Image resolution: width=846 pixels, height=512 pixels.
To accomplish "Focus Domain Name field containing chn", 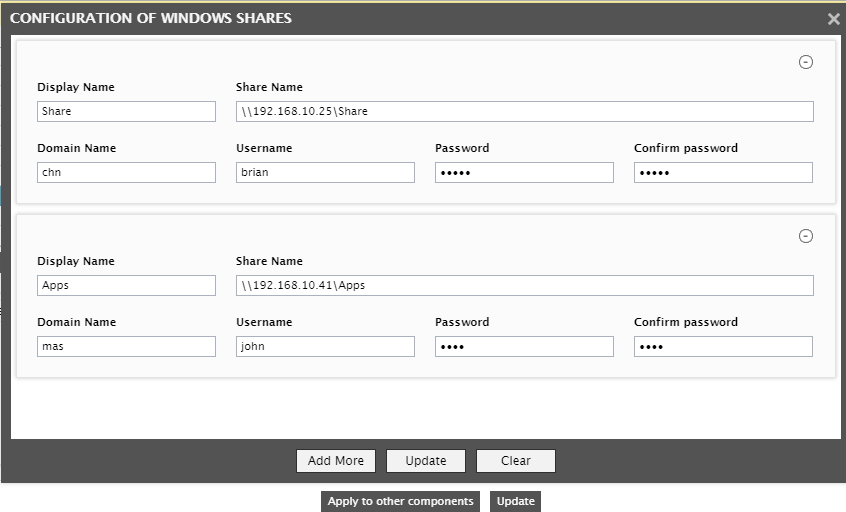I will point(126,172).
